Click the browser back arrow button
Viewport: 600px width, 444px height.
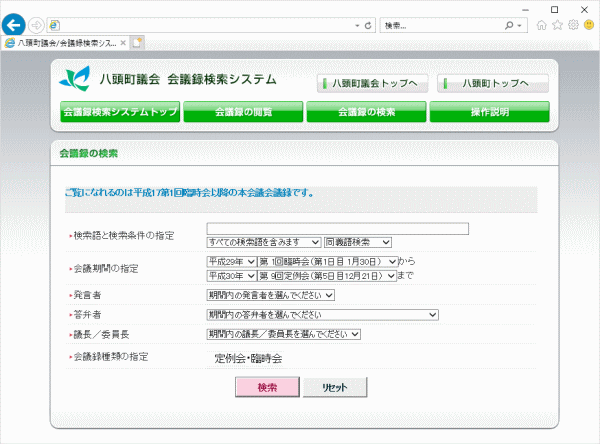click(13, 25)
